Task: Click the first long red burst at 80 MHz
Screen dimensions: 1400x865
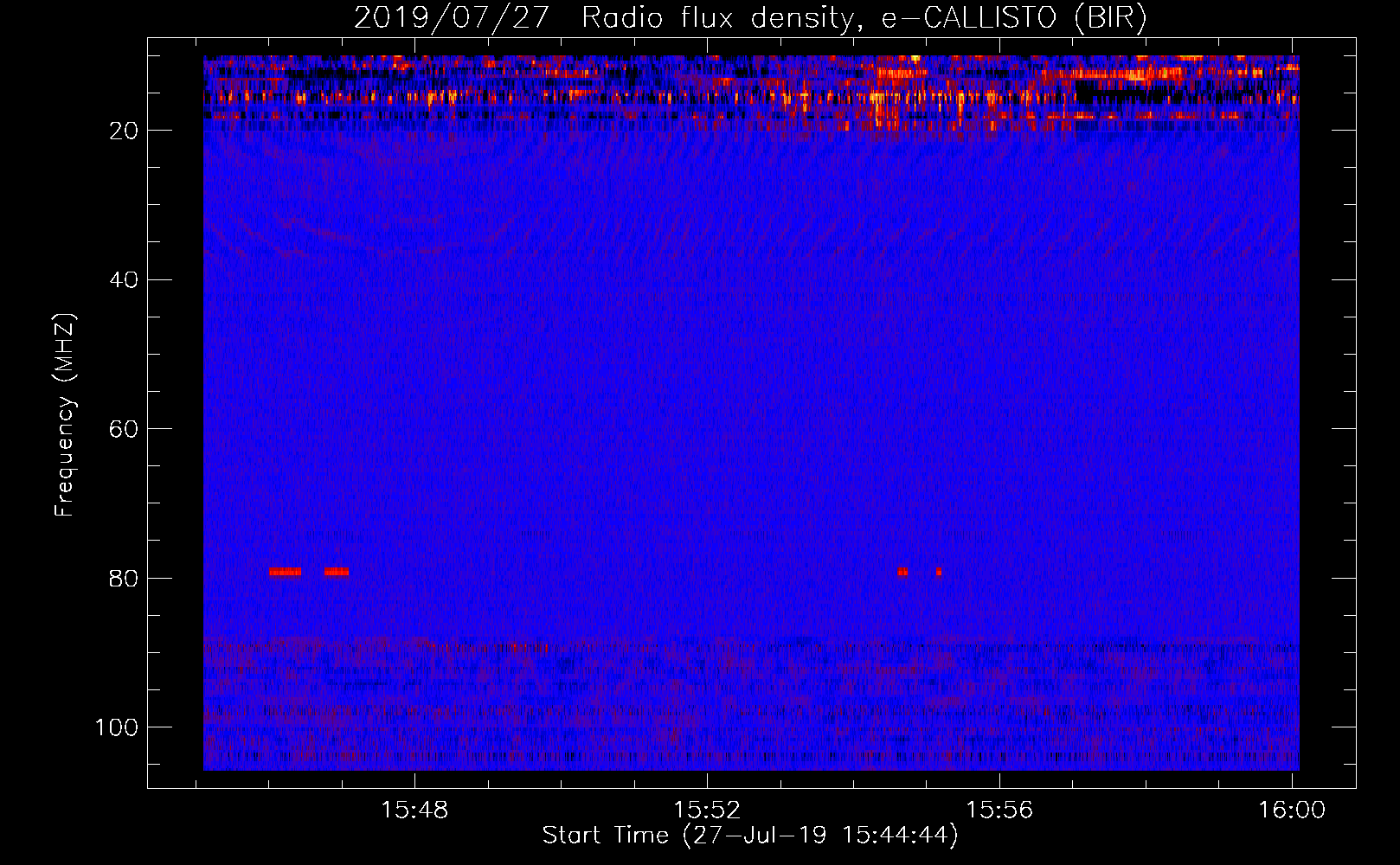Action: pos(285,572)
